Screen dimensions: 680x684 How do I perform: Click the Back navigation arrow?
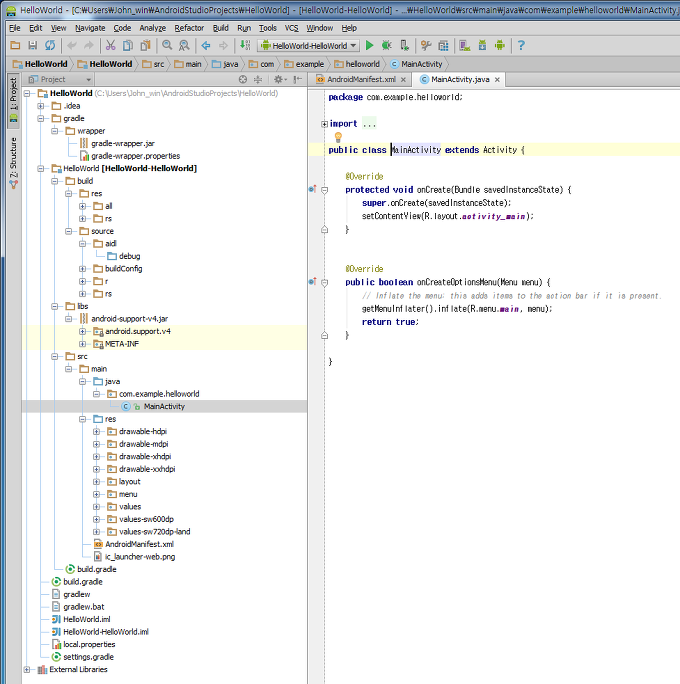coord(206,45)
